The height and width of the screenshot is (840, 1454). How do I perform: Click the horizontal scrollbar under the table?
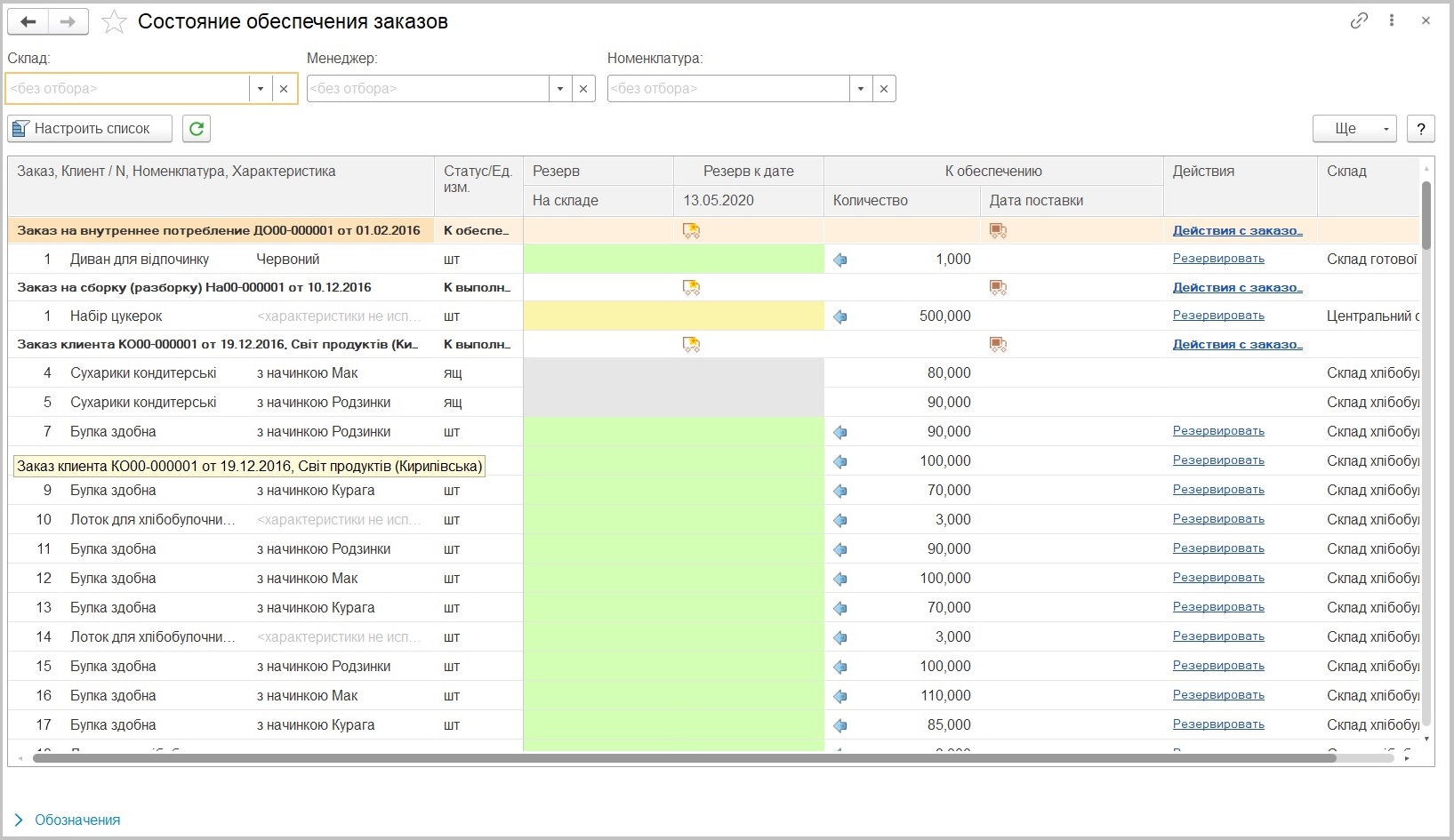click(x=685, y=758)
